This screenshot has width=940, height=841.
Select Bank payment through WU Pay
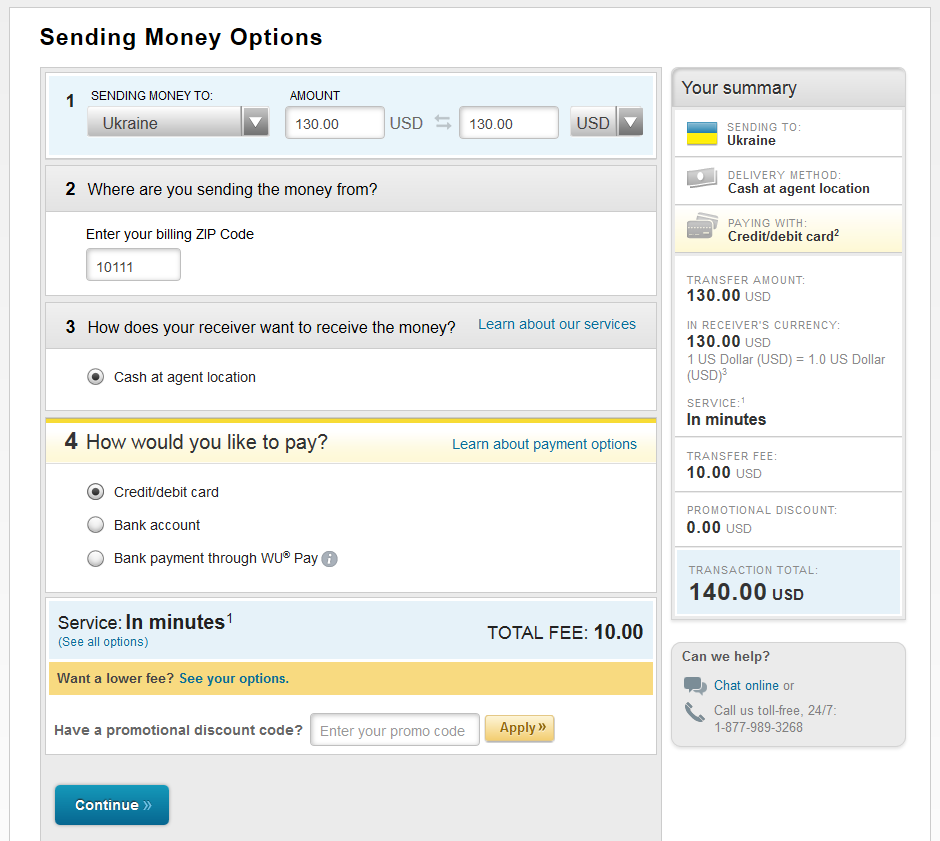click(x=95, y=559)
